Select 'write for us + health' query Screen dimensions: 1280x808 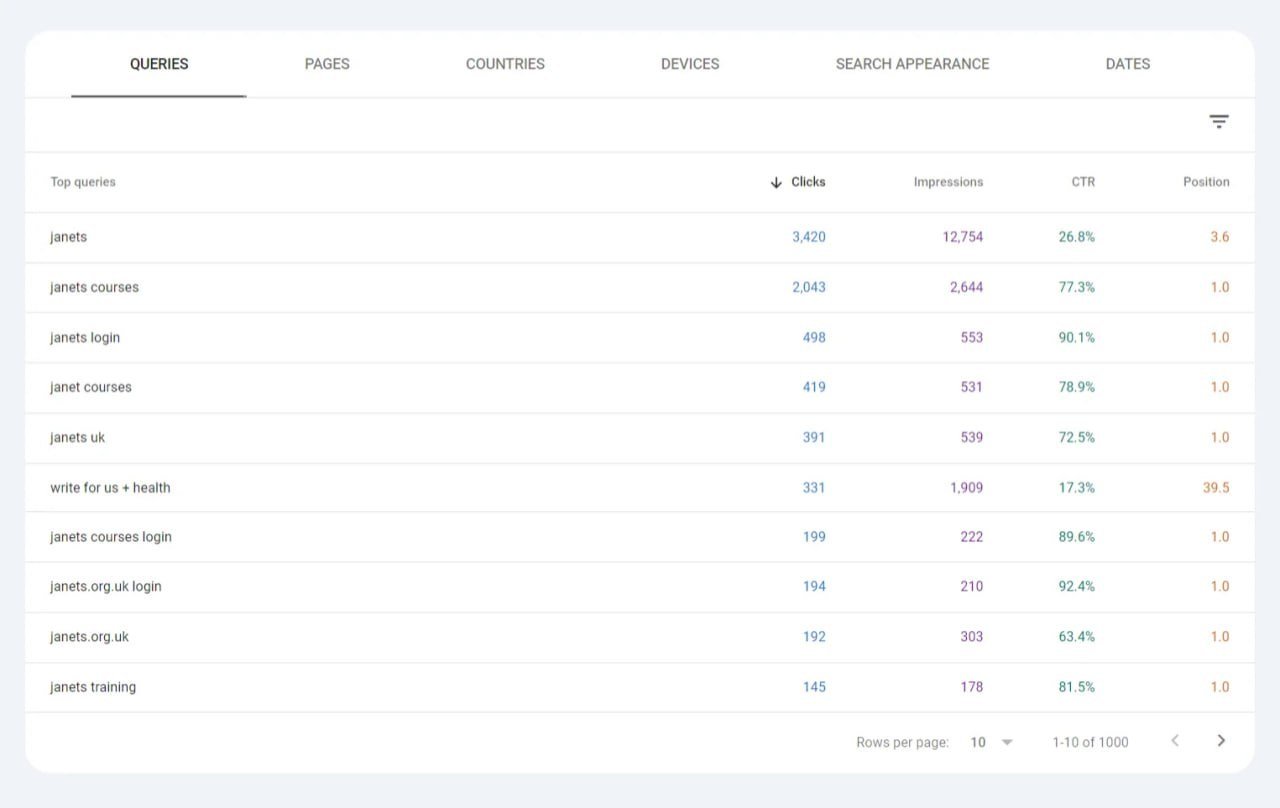pos(110,487)
